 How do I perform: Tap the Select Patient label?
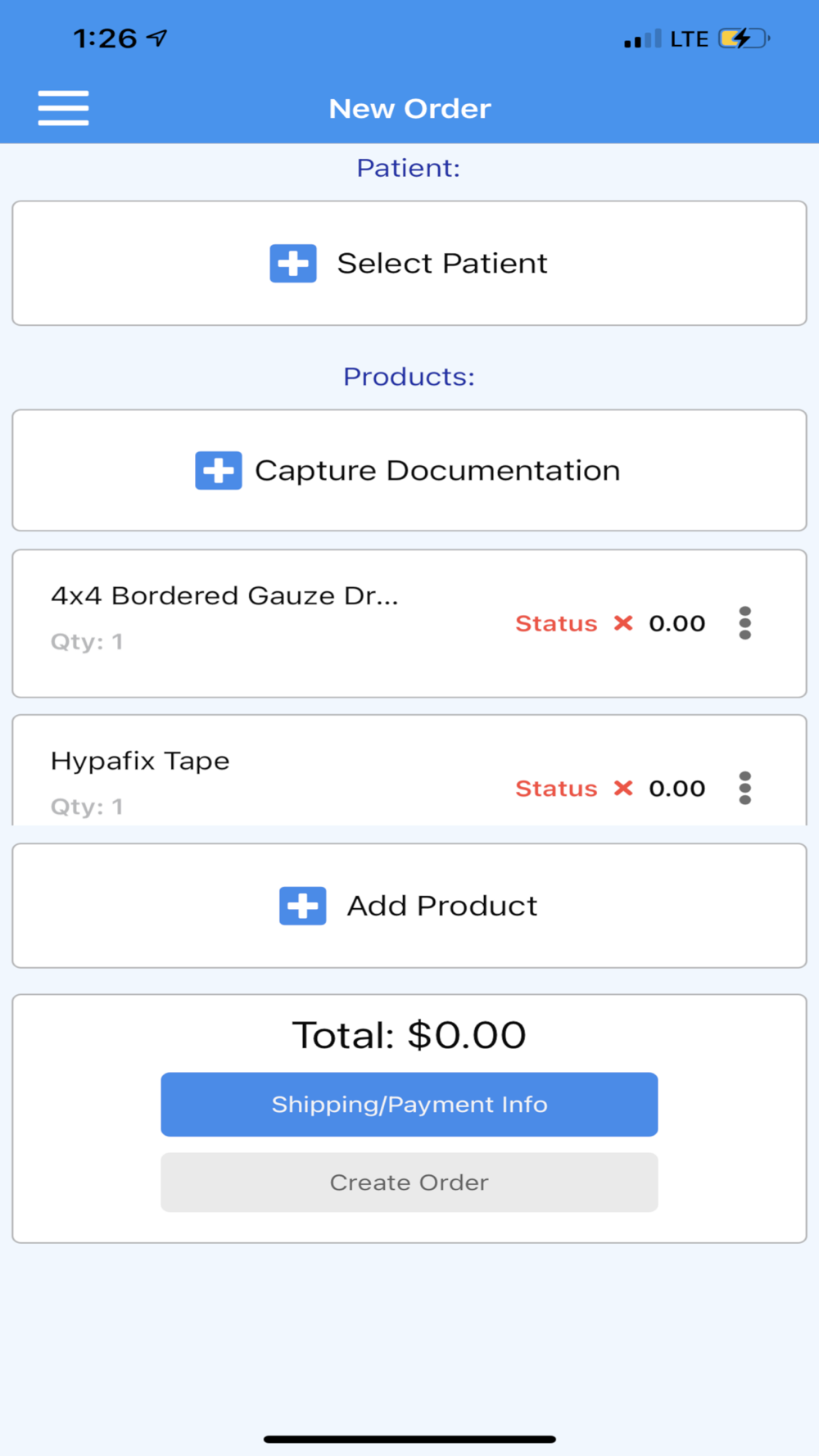click(x=442, y=264)
